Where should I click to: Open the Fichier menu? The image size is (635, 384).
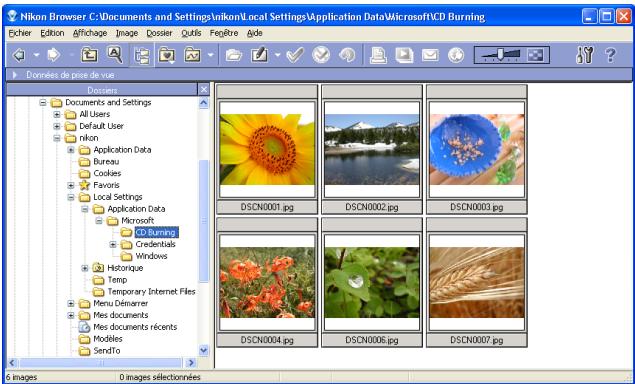point(20,33)
